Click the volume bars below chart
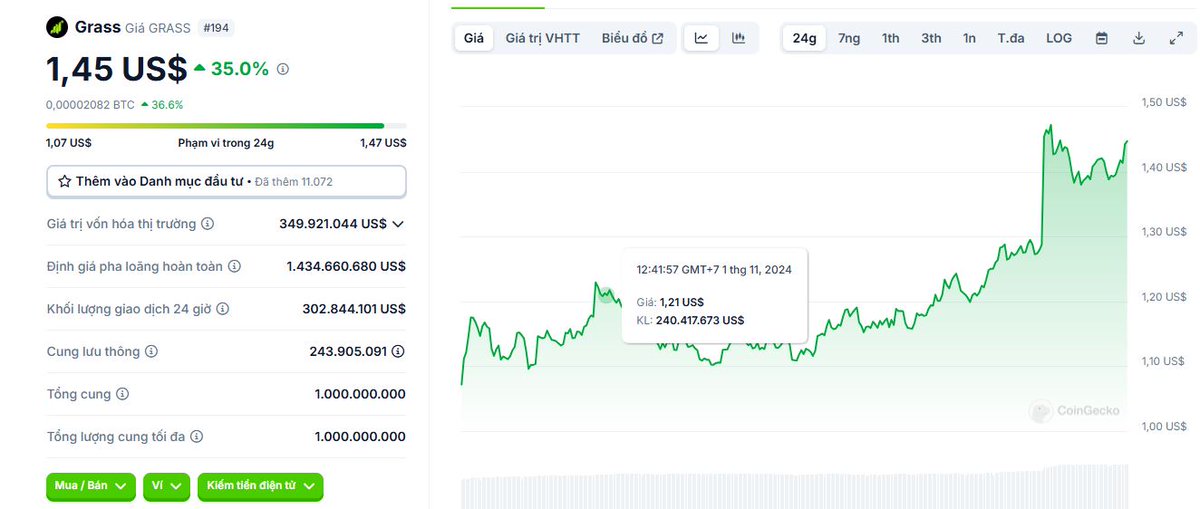Screen dimensions: 1200x509 click(794, 488)
